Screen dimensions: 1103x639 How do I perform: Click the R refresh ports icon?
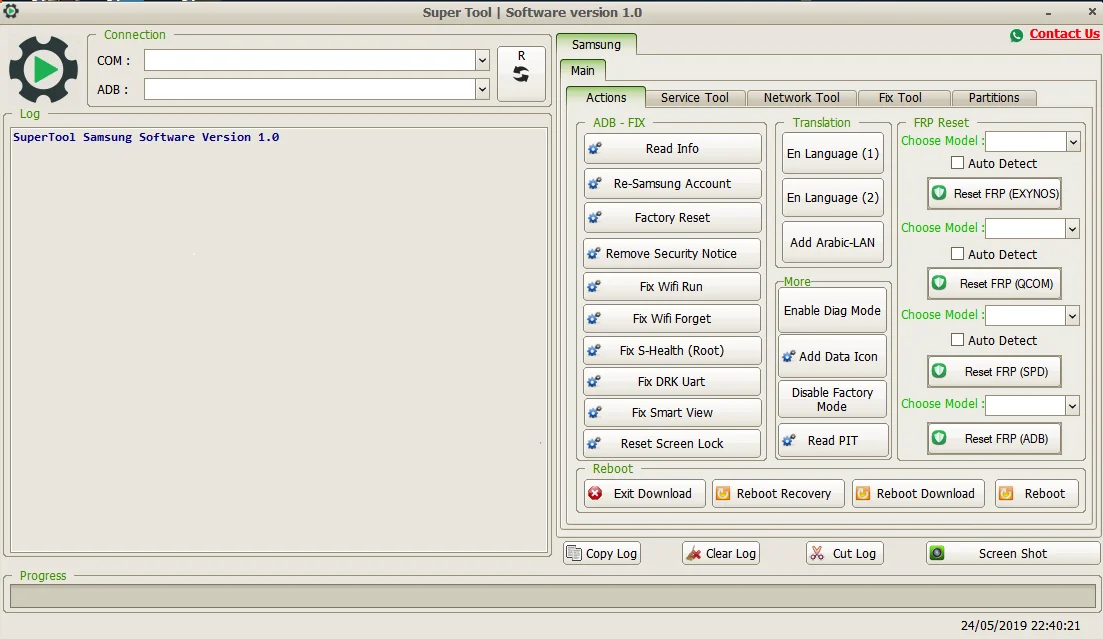pos(521,73)
